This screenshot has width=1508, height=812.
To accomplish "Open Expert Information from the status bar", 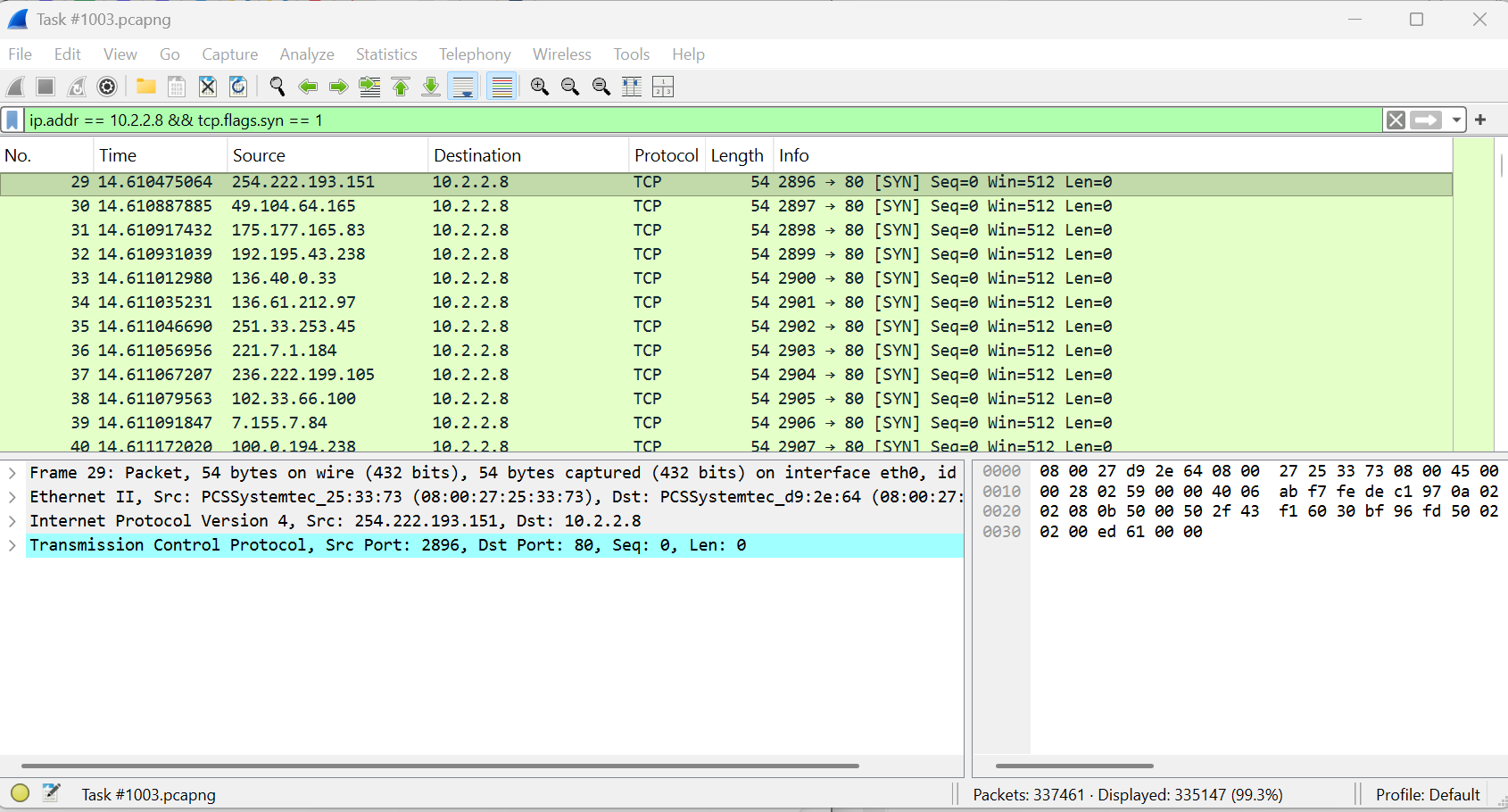I will [x=20, y=792].
